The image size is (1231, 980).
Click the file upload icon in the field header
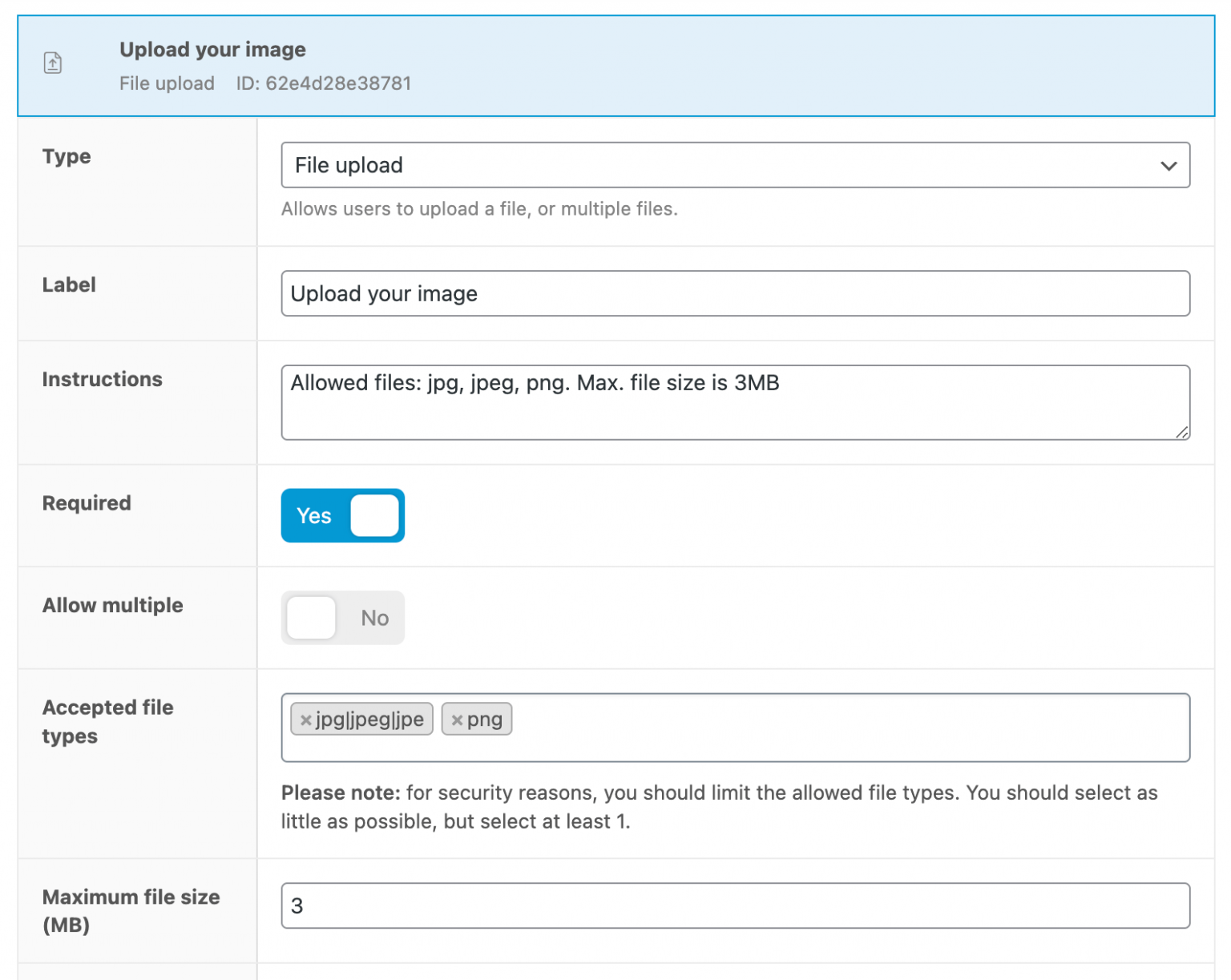[x=53, y=63]
